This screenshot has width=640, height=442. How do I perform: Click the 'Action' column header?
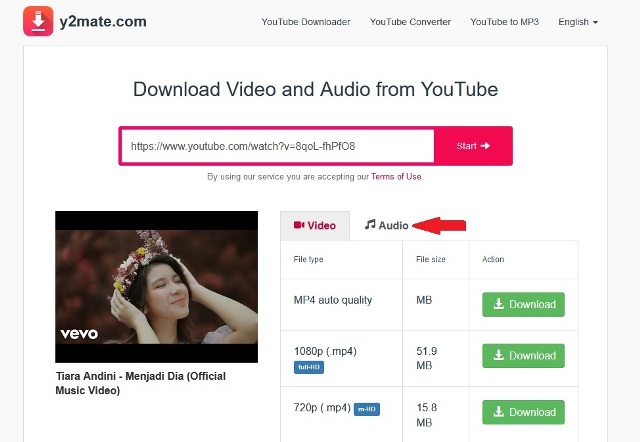click(x=493, y=259)
